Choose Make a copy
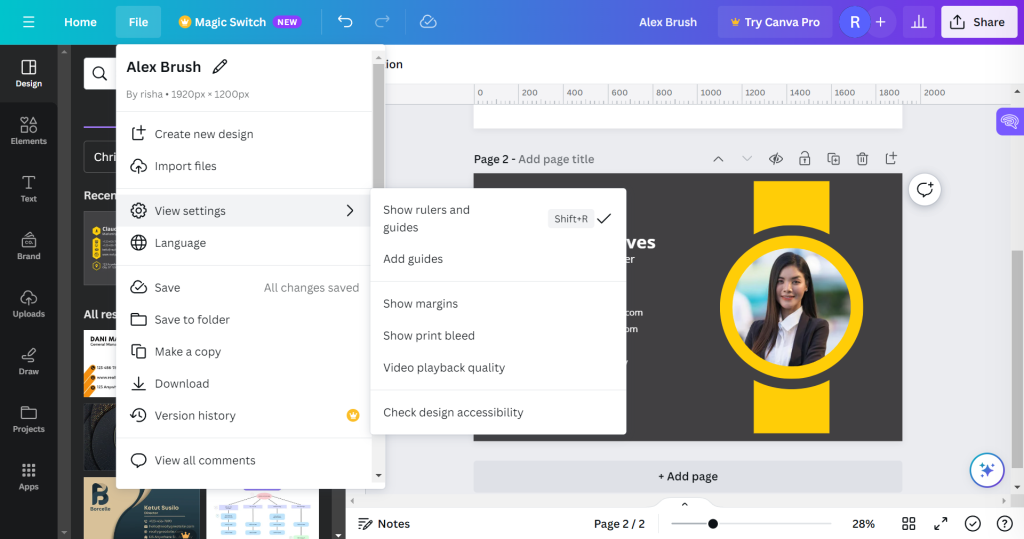This screenshot has height=539, width=1024. pyautogui.click(x=244, y=351)
